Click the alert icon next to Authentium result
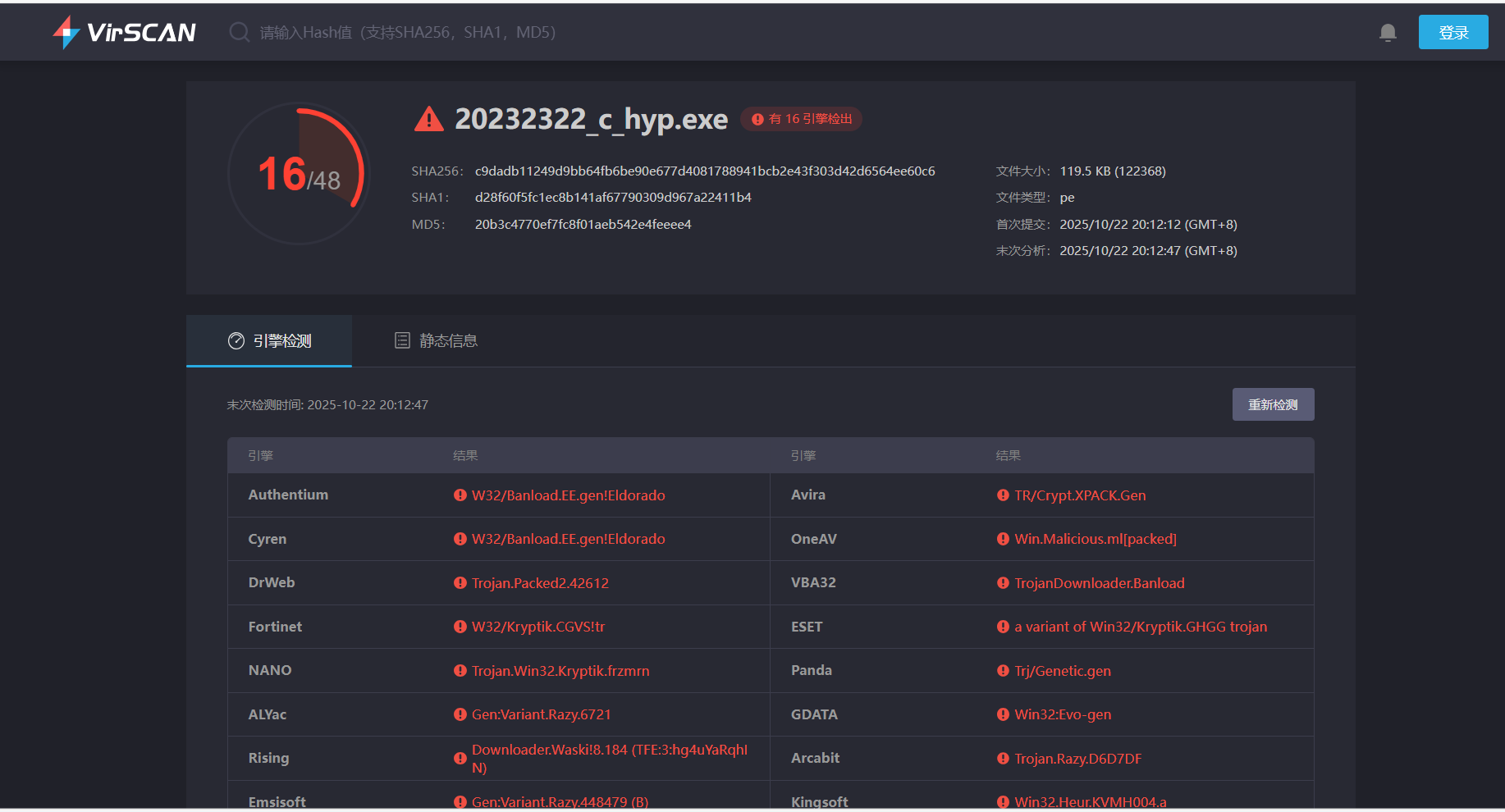The height and width of the screenshot is (812, 1505). (x=460, y=495)
